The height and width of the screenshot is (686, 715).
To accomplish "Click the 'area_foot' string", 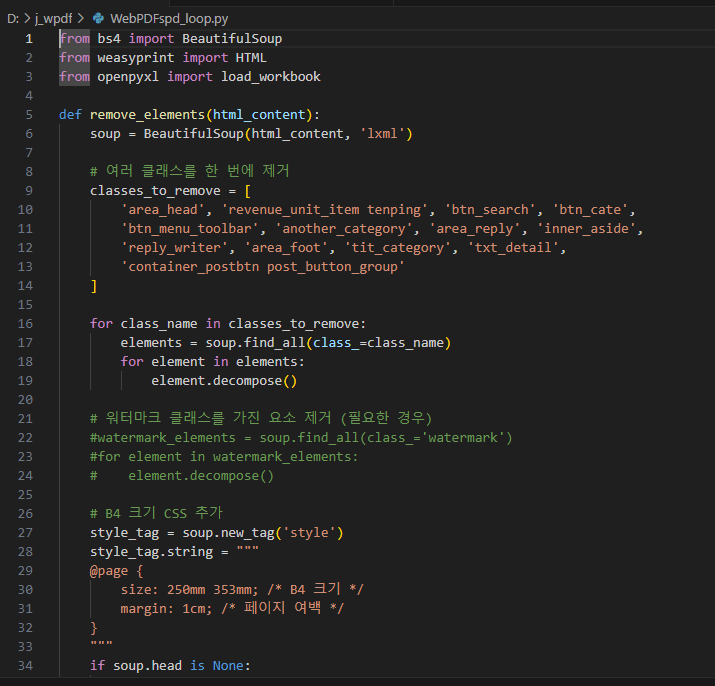I will coord(286,248).
